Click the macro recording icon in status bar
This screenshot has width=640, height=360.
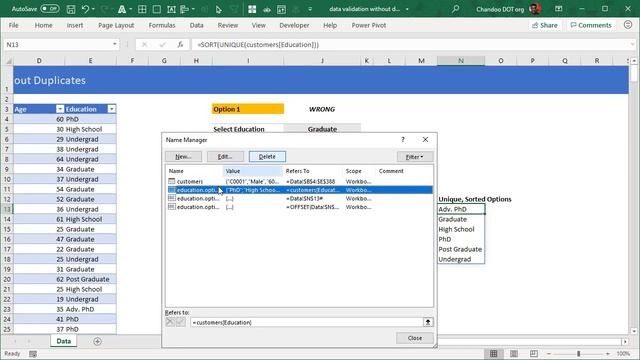pos(33,353)
